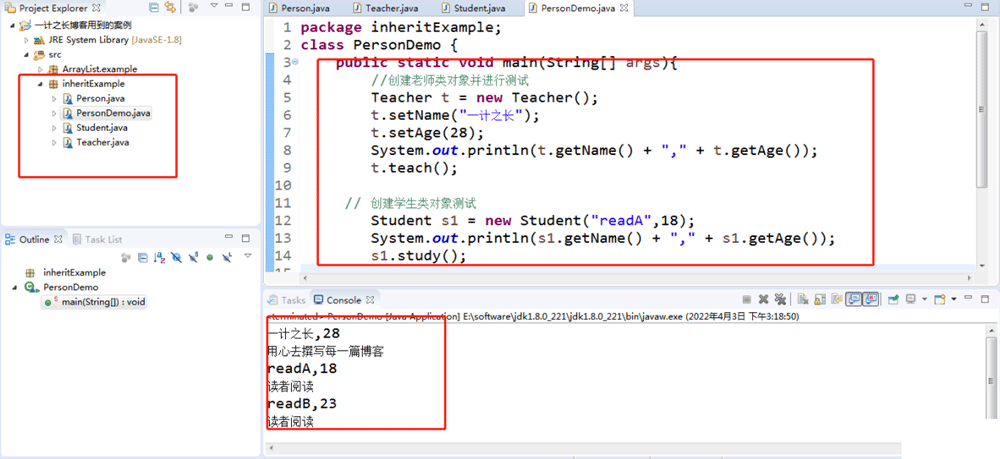Image resolution: width=1000 pixels, height=459 pixels.
Task: Remove the terminated launch in Console
Action: [763, 299]
